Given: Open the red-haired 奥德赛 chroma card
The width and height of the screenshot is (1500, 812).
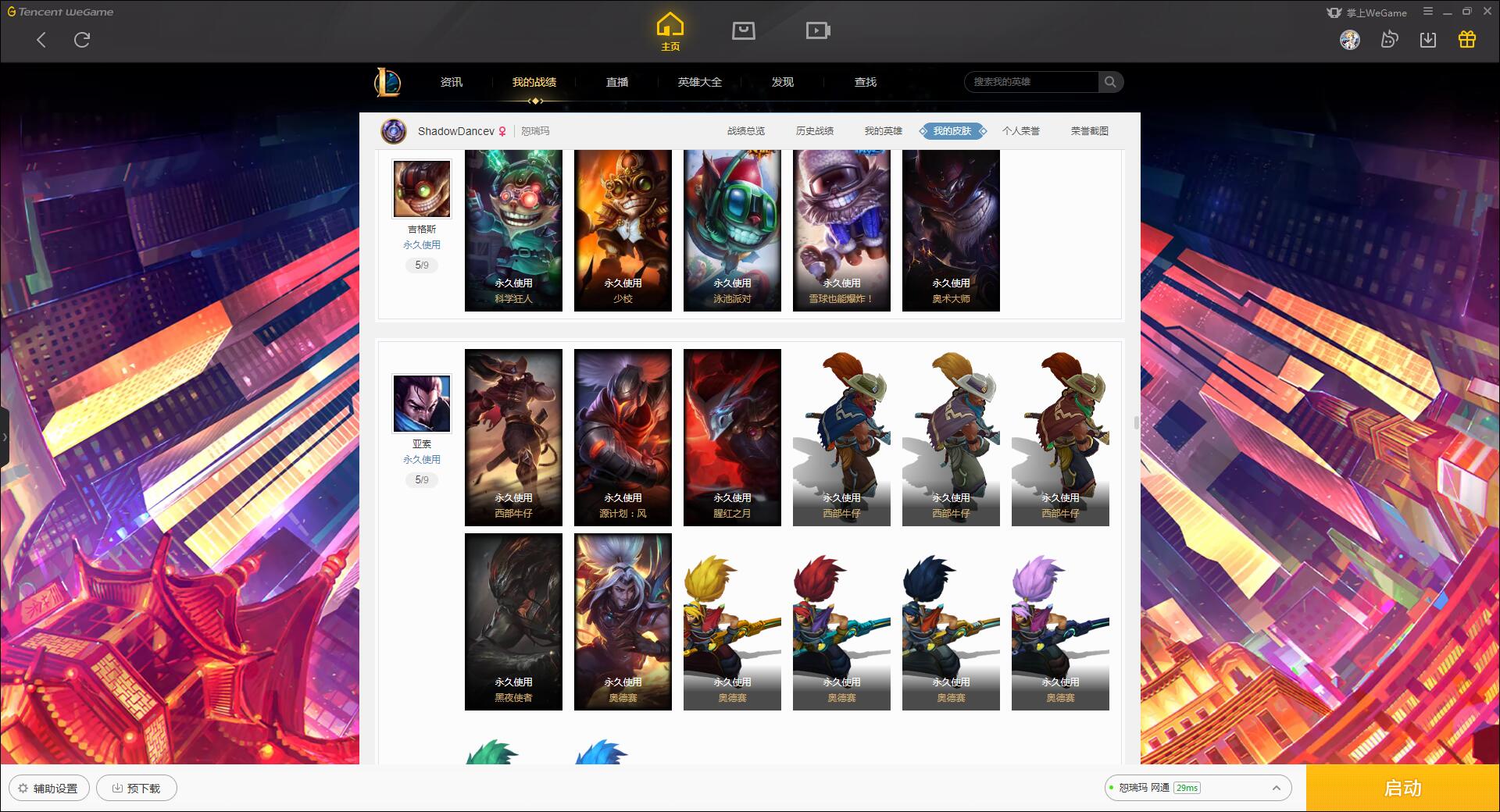Looking at the screenshot, I should 841,621.
